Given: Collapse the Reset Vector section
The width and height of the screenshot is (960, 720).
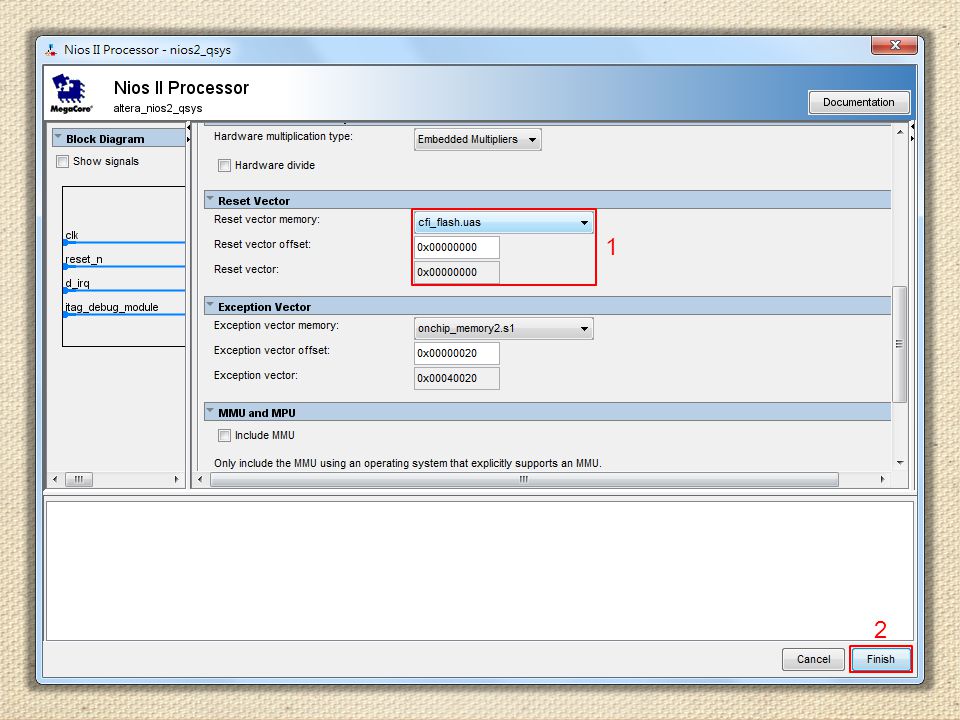Looking at the screenshot, I should pos(210,199).
